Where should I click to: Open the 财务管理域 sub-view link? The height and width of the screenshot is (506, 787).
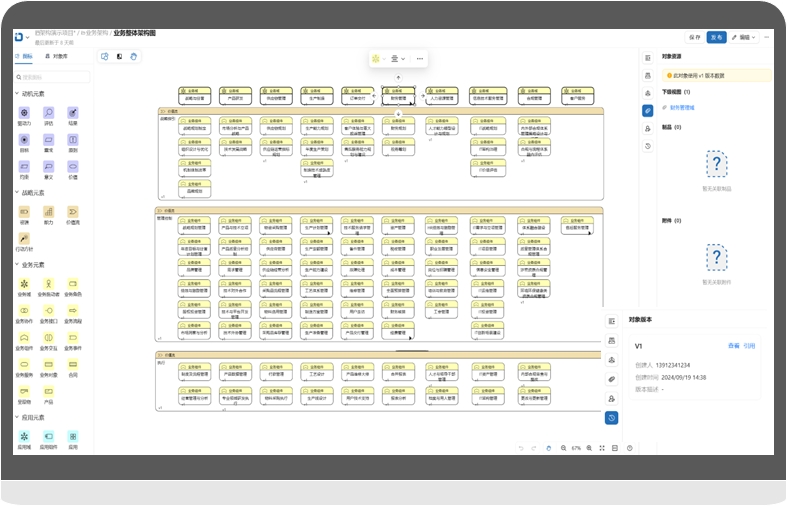click(682, 107)
